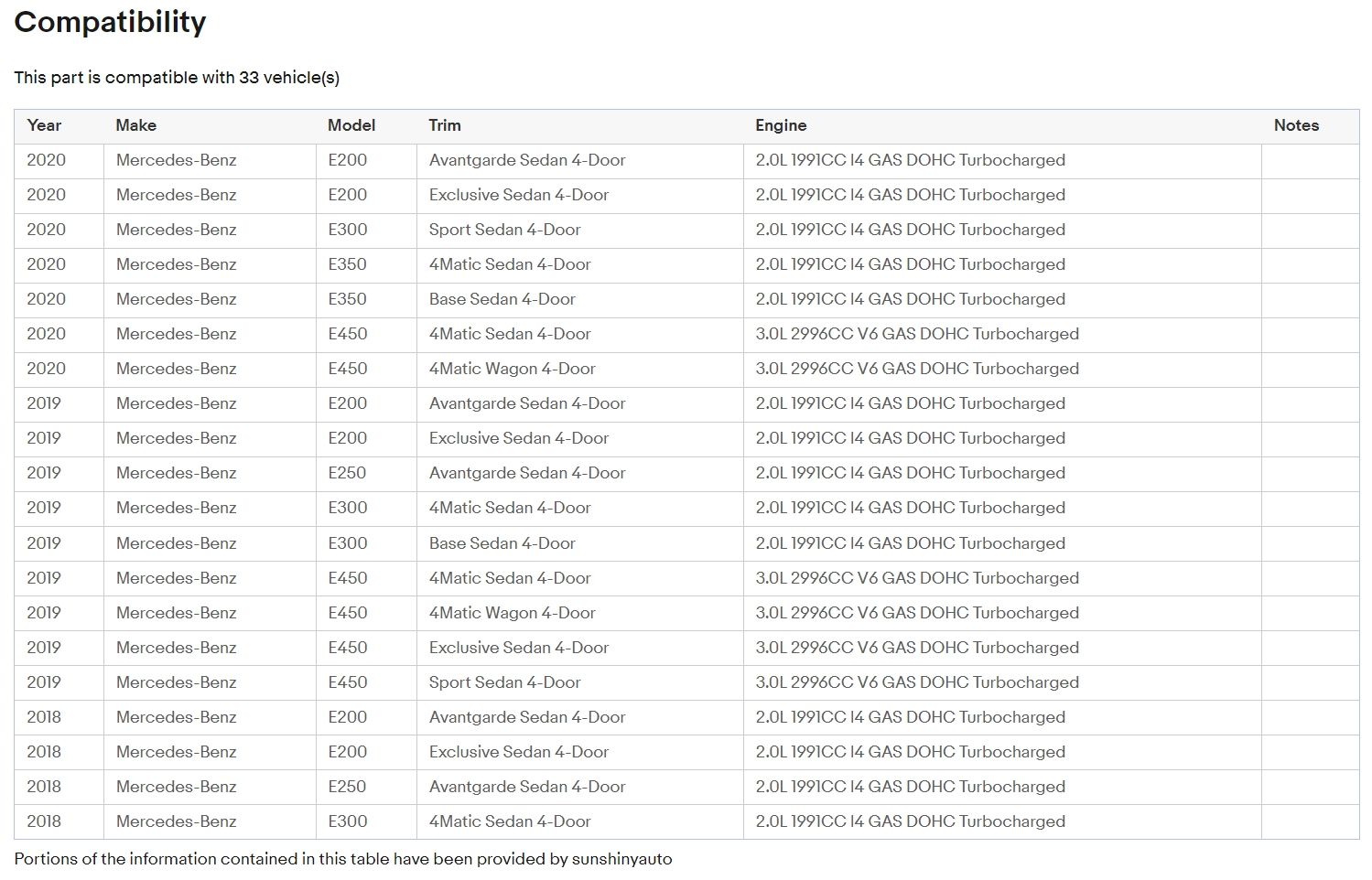Select the 2020 E450 4Matic Wagon trim cell
Image resolution: width=1372 pixels, height=880 pixels.
(x=512, y=369)
